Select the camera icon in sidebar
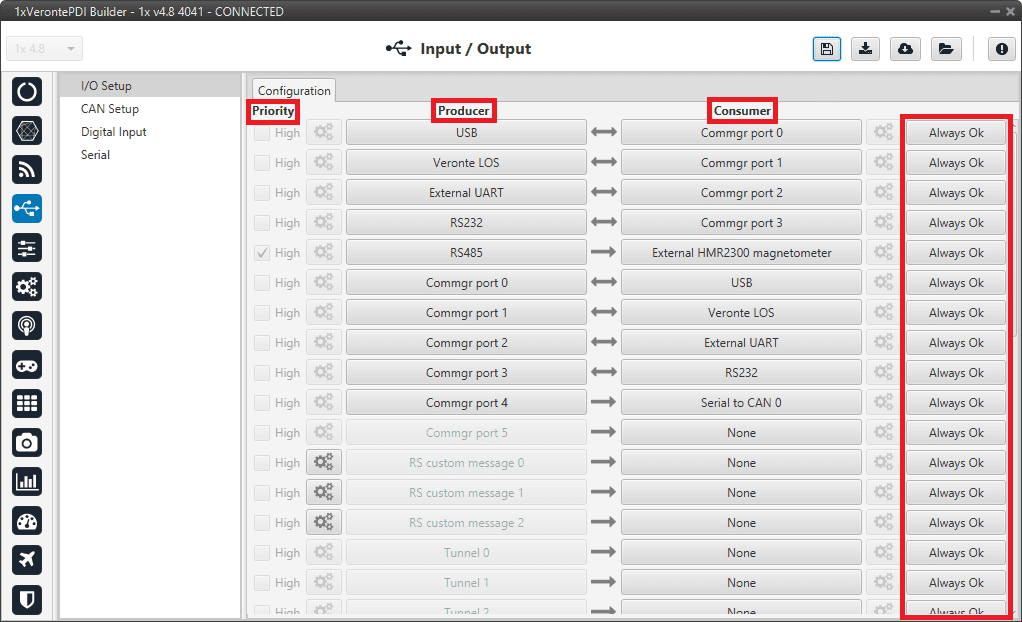 click(27, 442)
